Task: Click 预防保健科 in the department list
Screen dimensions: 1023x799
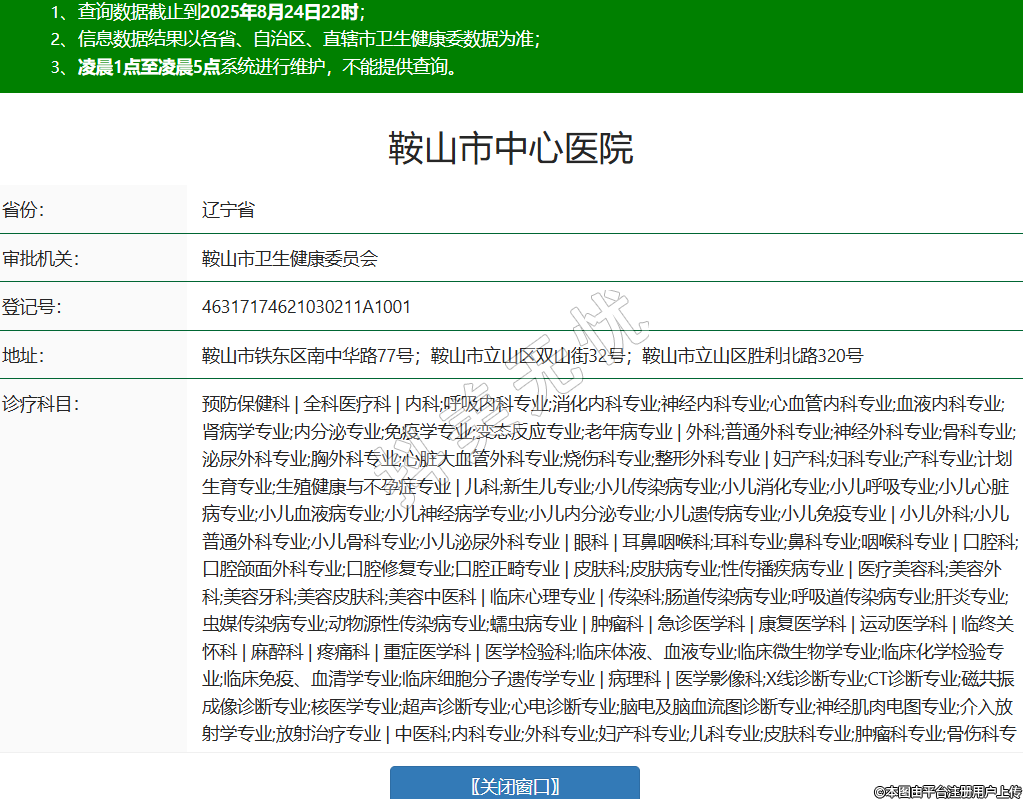Action: [245, 404]
